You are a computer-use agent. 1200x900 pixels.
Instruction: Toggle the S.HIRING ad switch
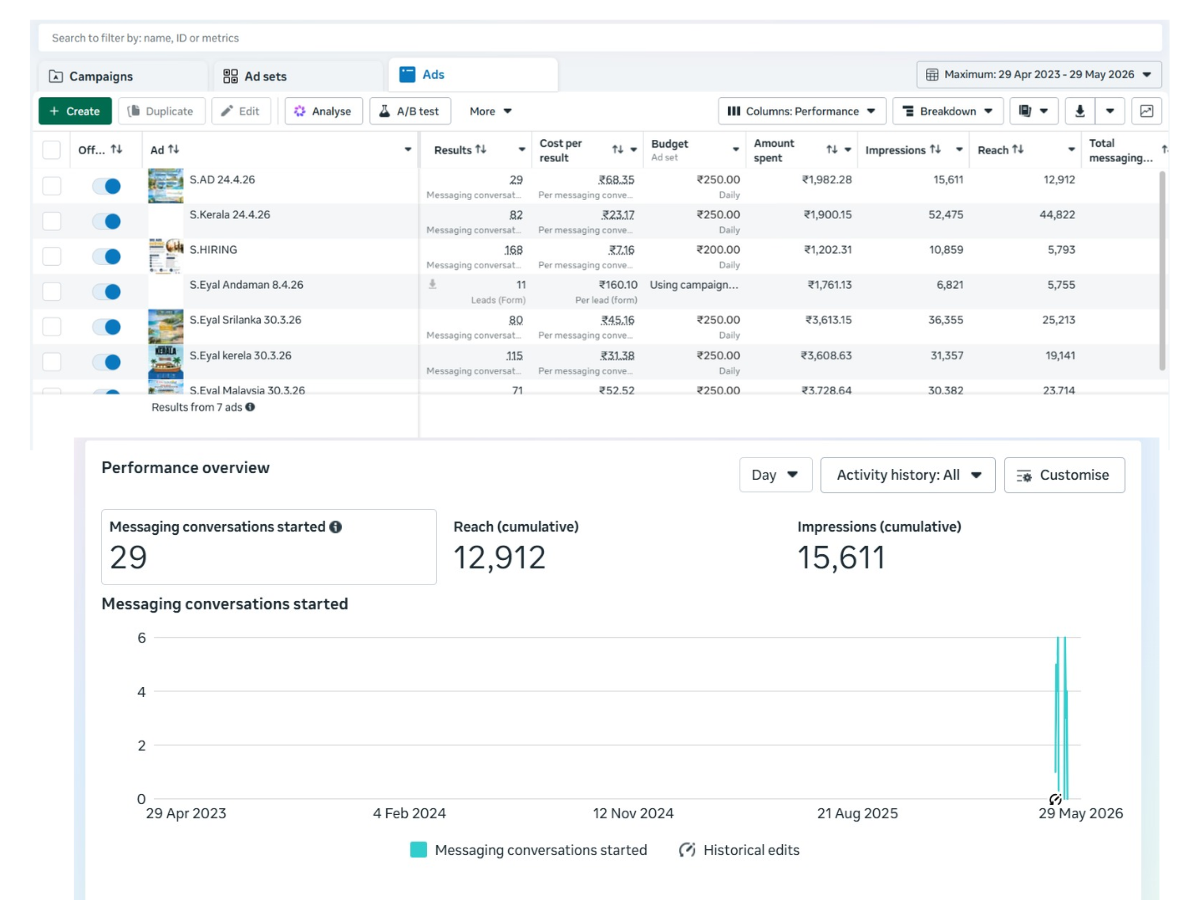[106, 256]
